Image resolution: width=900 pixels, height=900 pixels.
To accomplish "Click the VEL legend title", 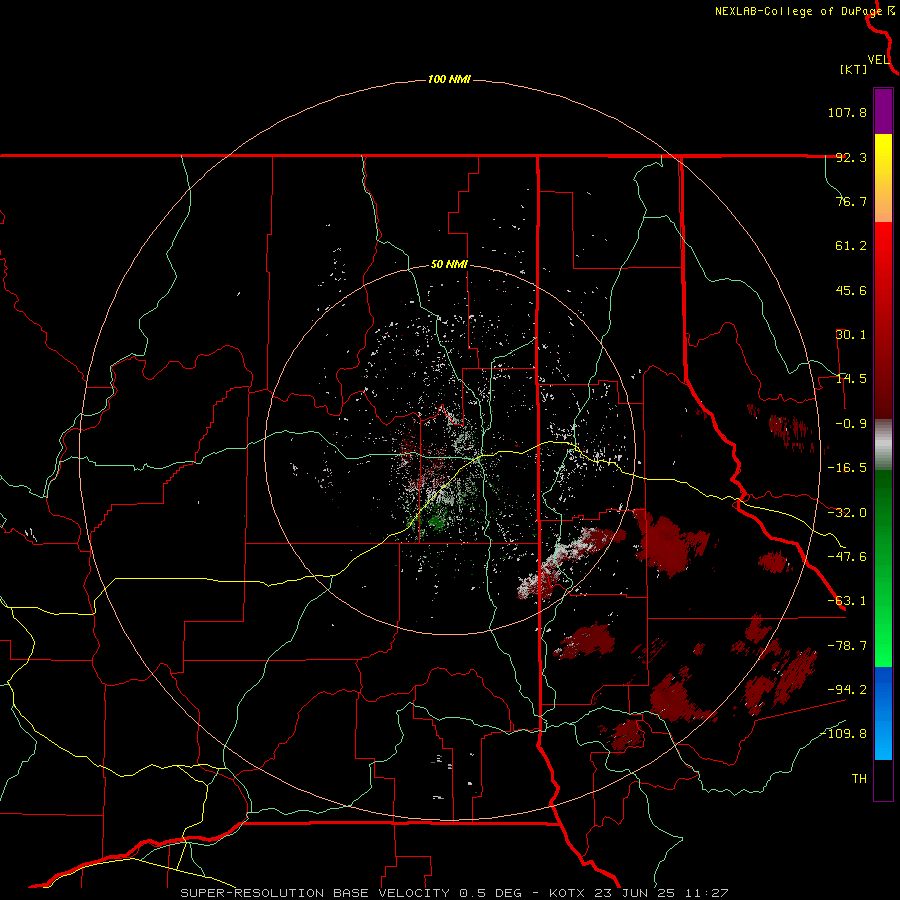I will 878,60.
